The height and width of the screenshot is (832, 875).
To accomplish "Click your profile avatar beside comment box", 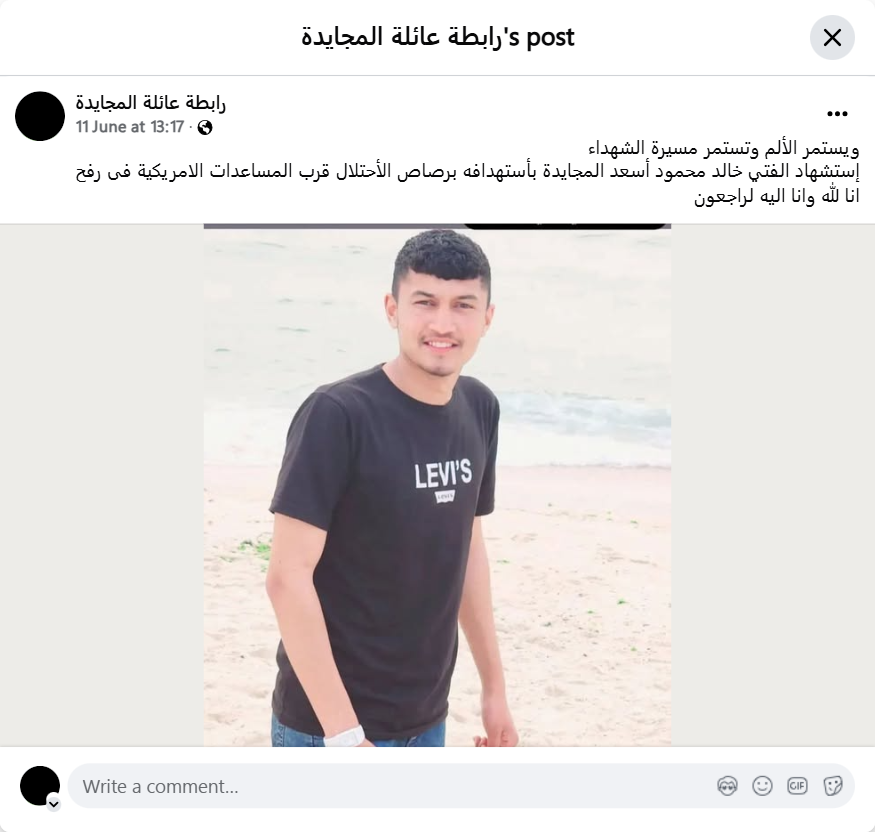I will click(x=40, y=786).
